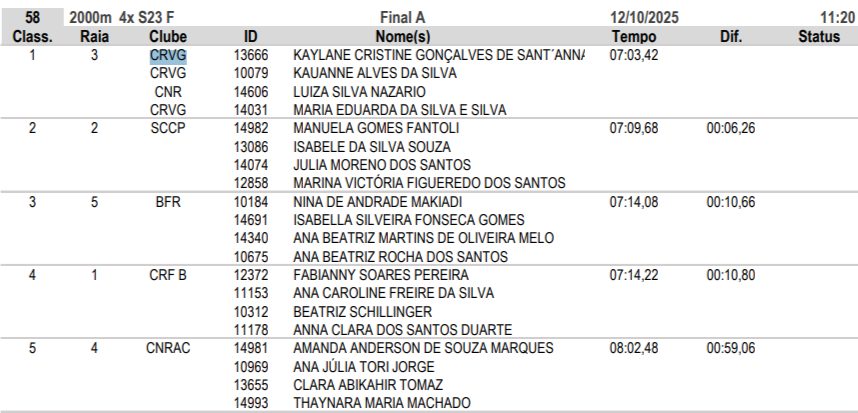Select the time 07:09,68
This screenshot has width=858, height=413.
click(634, 129)
